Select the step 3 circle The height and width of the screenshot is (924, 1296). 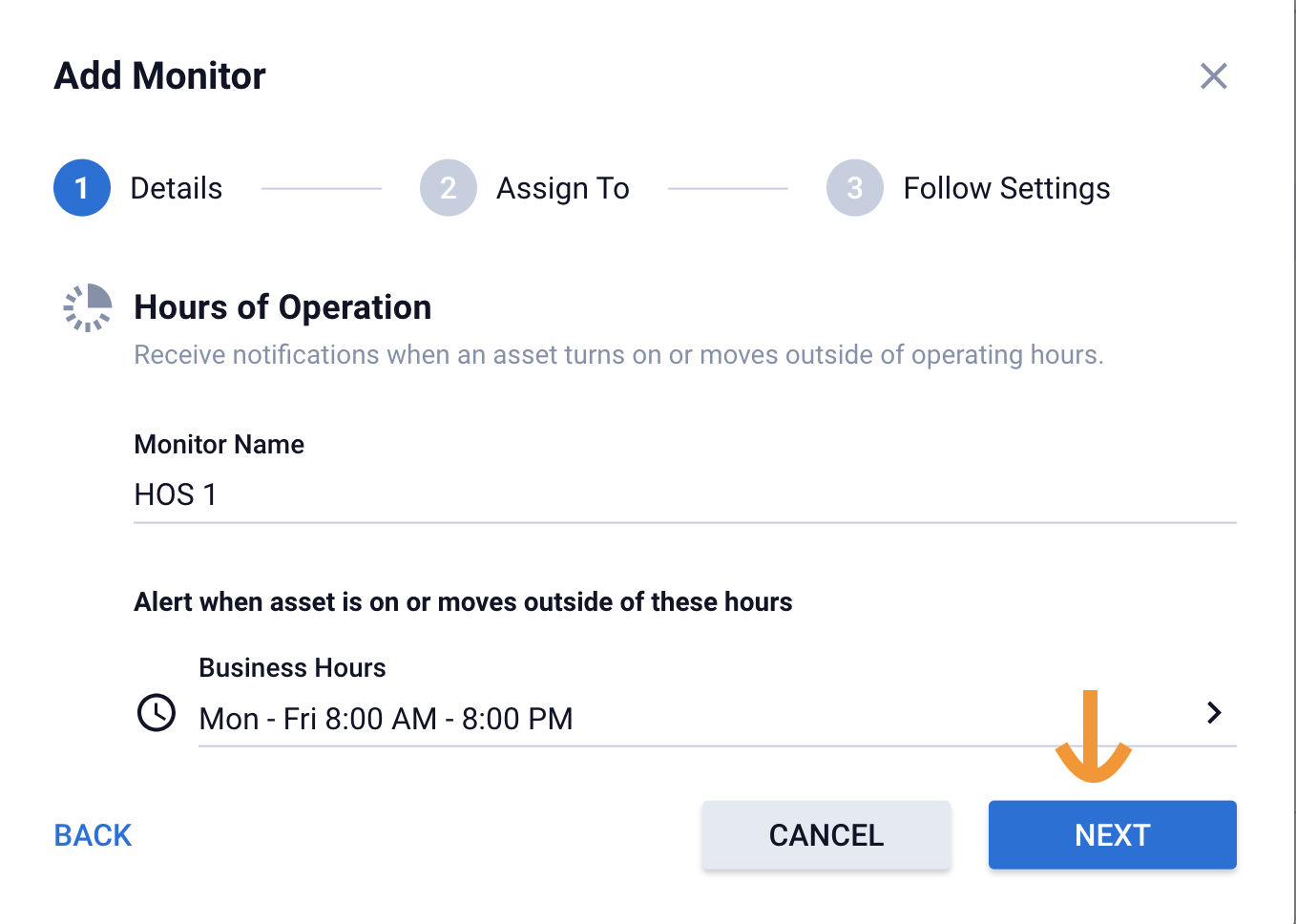pos(854,188)
